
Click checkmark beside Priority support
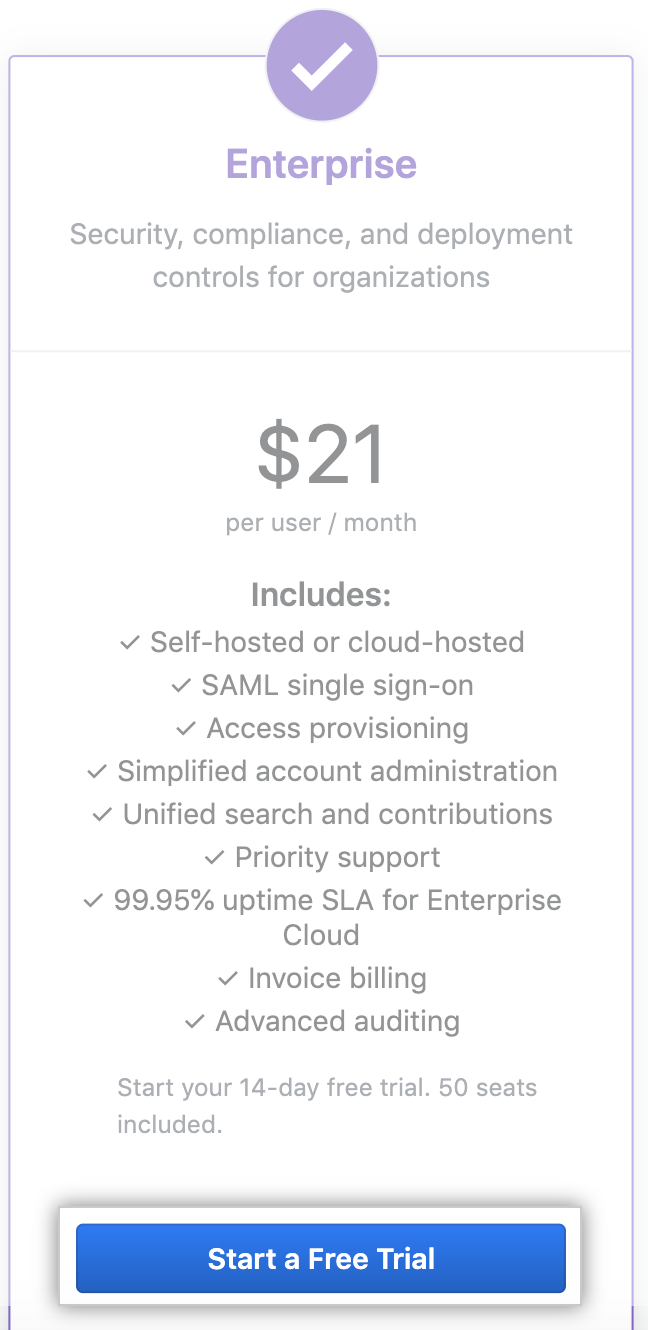click(x=214, y=858)
